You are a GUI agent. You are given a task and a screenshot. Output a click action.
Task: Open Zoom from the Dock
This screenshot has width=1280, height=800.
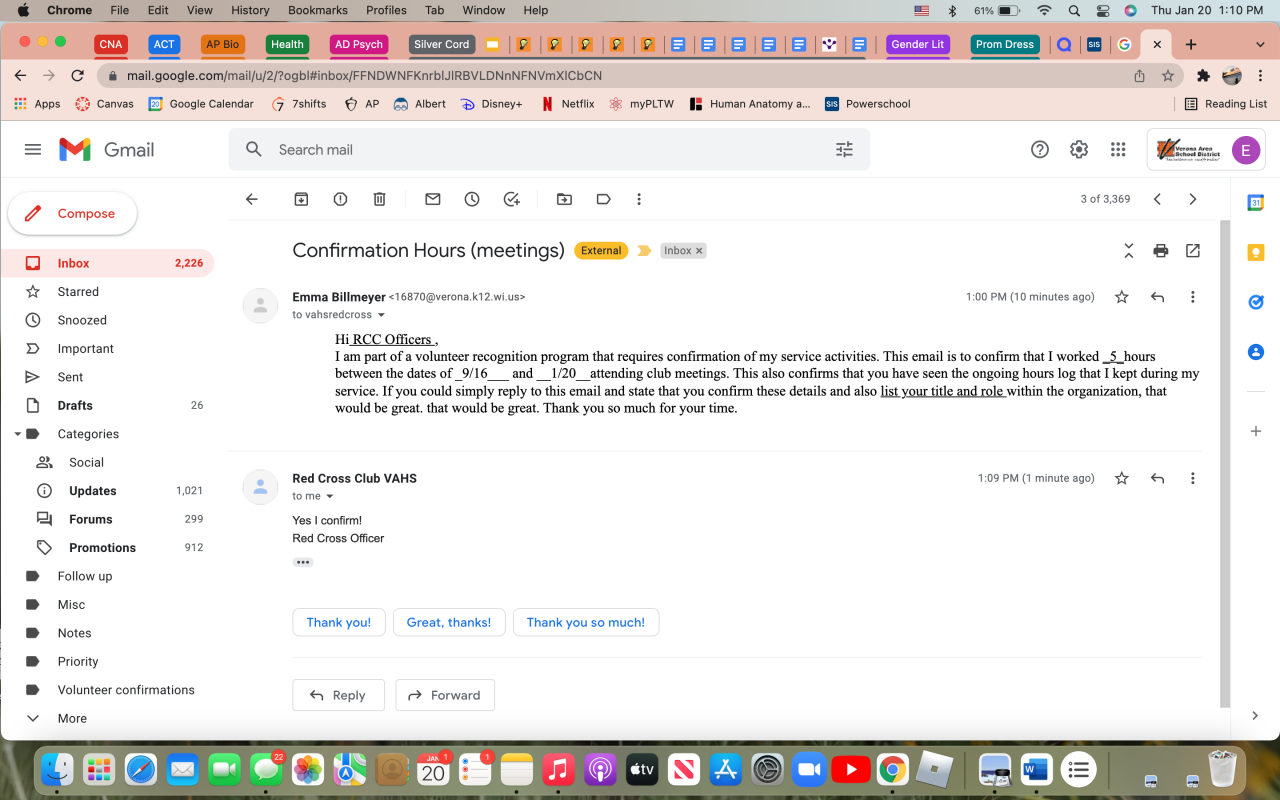[x=807, y=769]
